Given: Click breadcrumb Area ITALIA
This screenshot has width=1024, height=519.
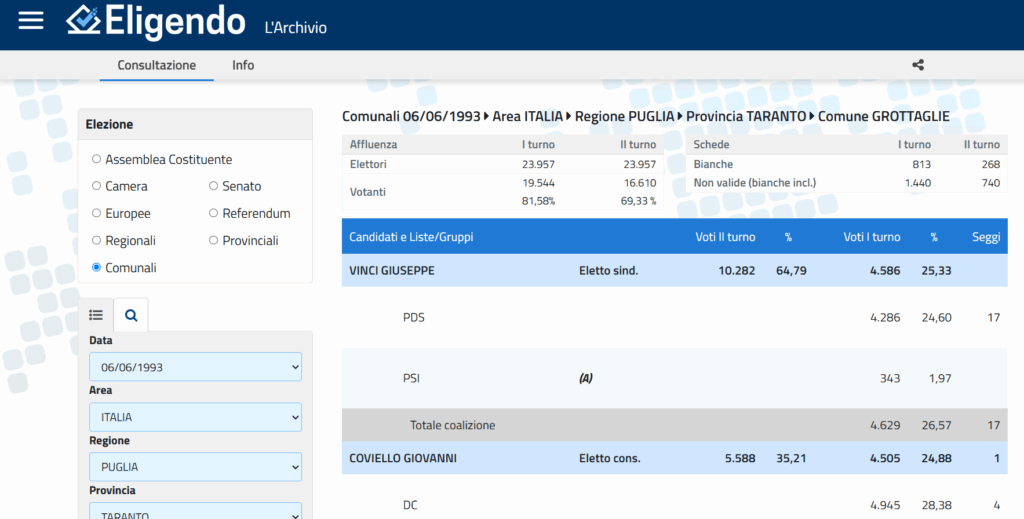Looking at the screenshot, I should (528, 116).
